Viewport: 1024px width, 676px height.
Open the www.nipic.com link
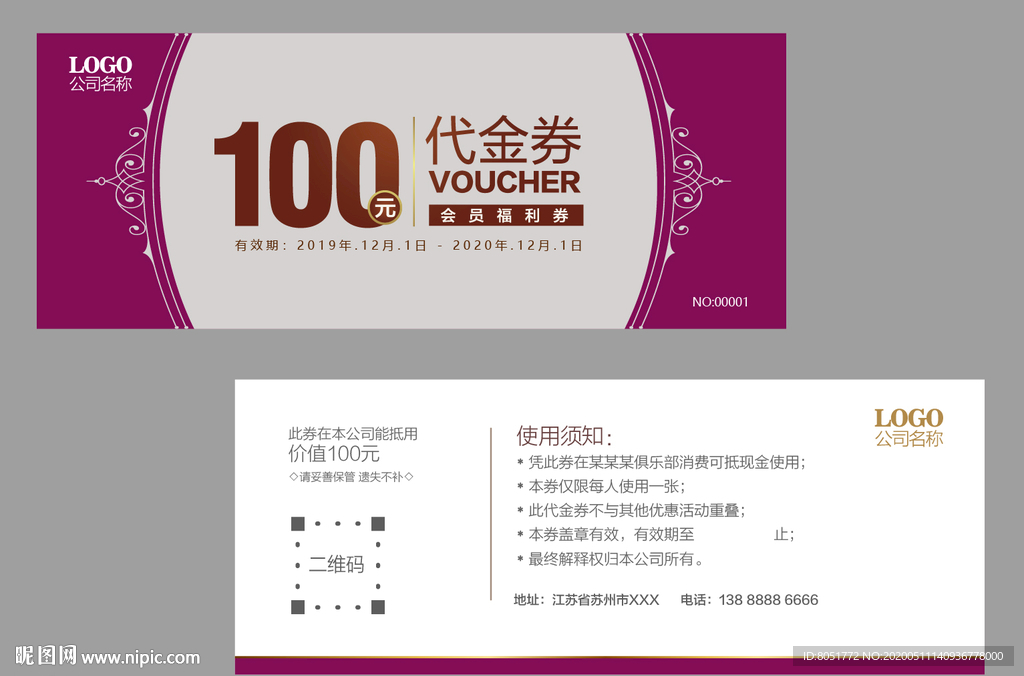click(x=140, y=657)
